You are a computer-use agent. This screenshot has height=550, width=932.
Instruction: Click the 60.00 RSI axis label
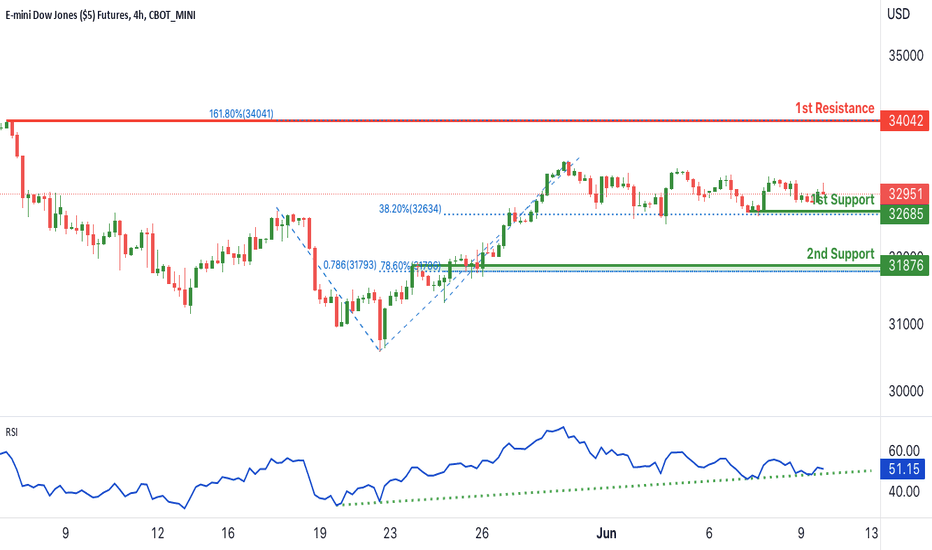[903, 451]
